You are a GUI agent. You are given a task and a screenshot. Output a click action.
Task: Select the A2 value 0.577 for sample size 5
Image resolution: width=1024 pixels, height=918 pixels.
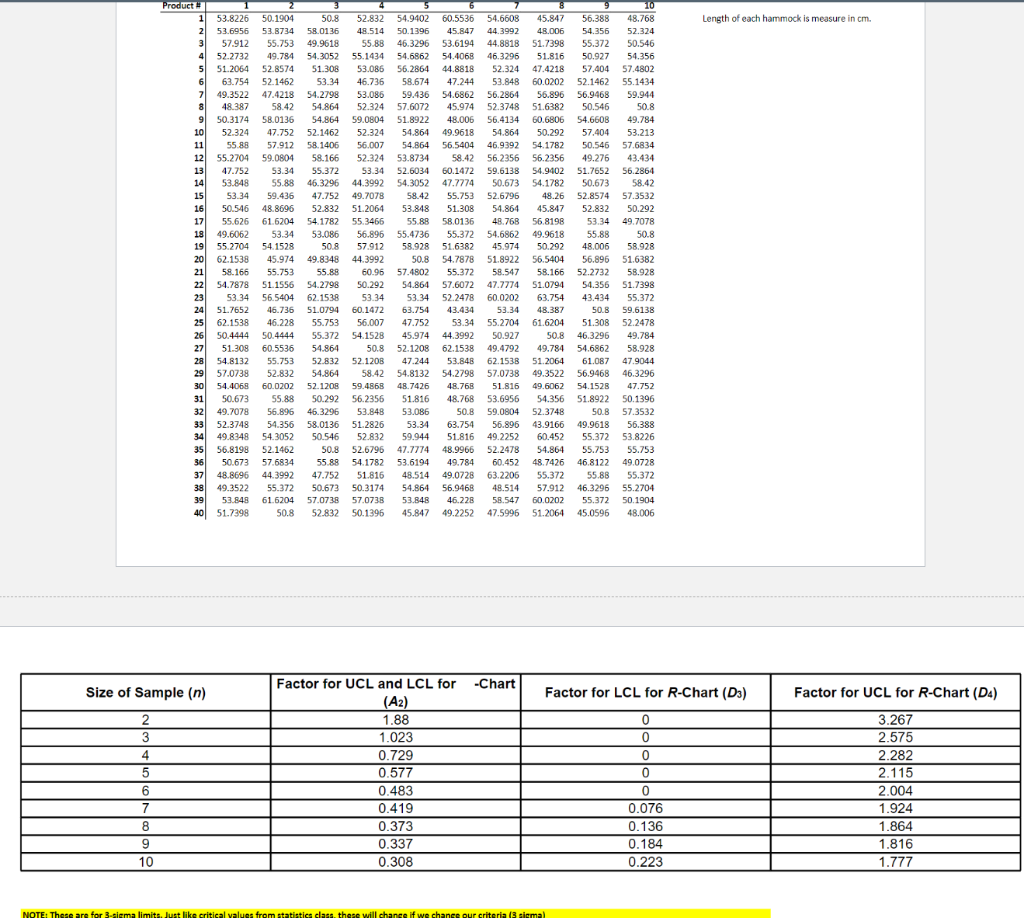pos(396,772)
